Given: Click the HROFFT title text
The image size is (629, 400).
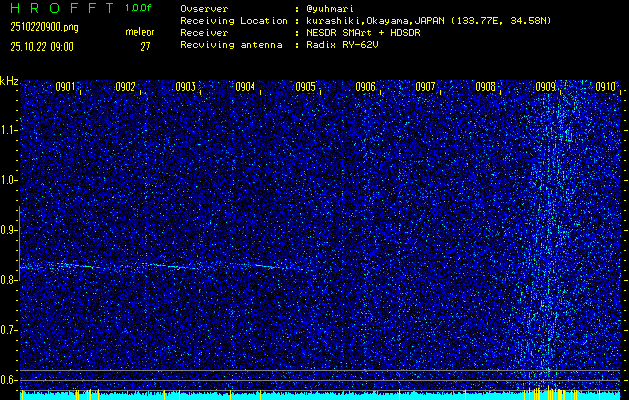Looking at the screenshot, I should (x=53, y=8).
